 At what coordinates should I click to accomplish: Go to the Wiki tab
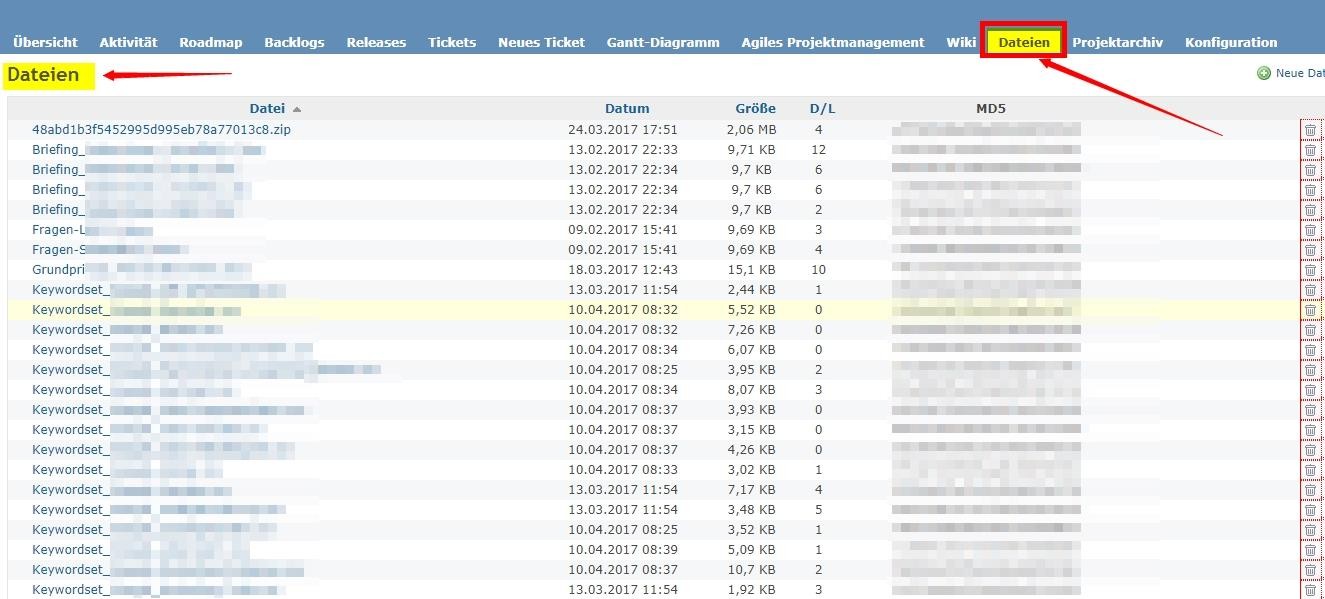pos(961,42)
